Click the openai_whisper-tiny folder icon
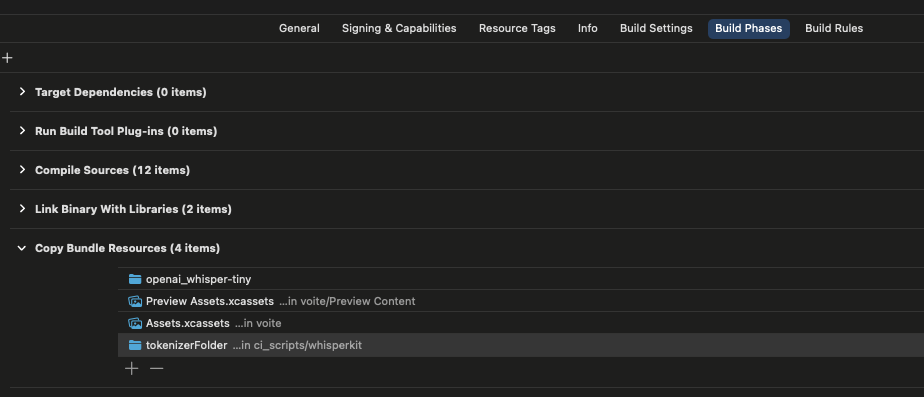924x397 pixels. tap(135, 279)
